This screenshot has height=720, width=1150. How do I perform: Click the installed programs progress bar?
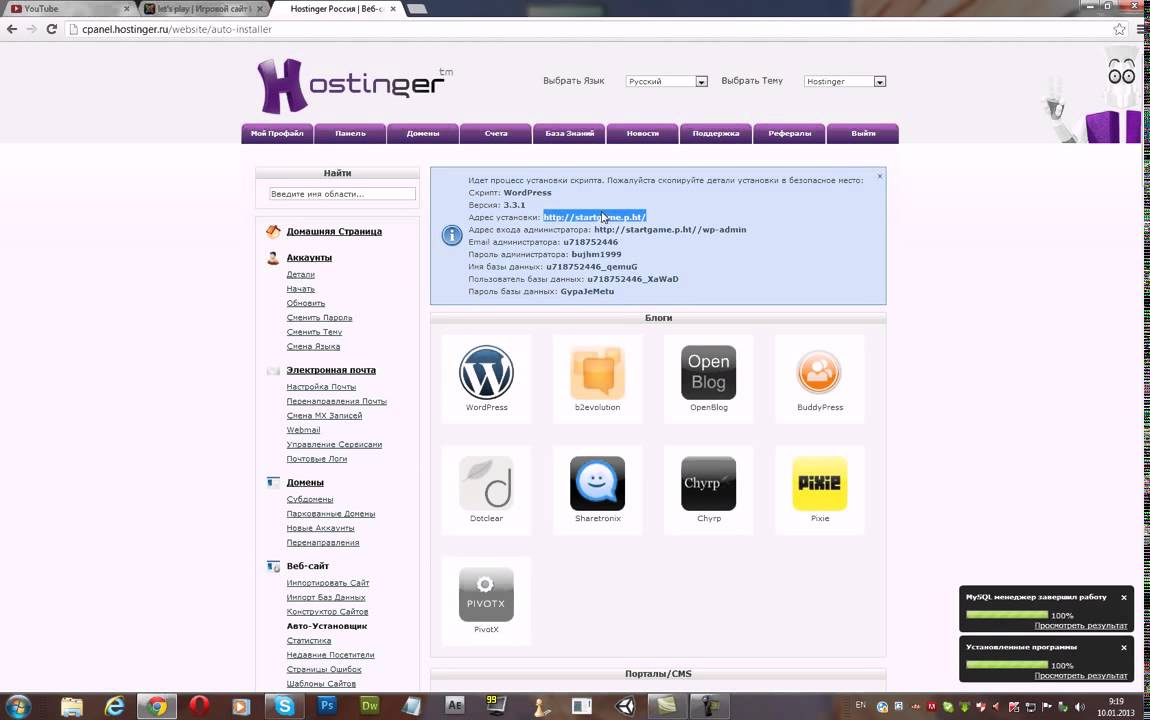pos(1006,664)
